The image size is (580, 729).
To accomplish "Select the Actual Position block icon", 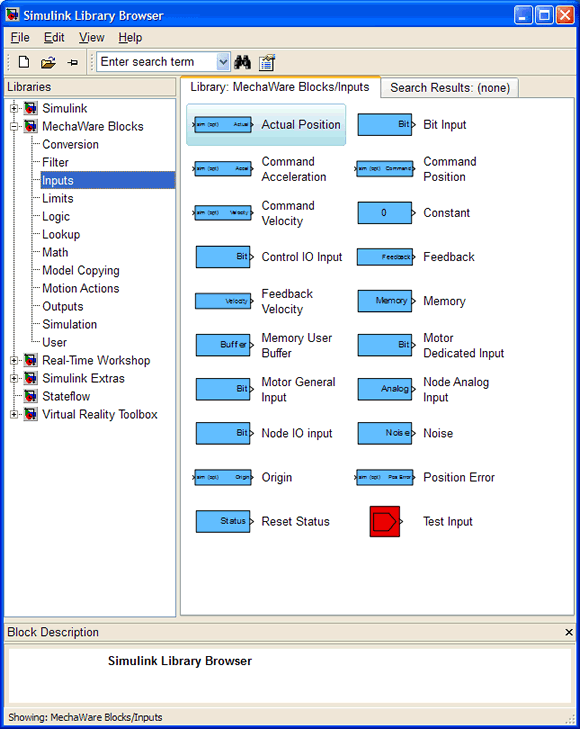I will [x=223, y=125].
